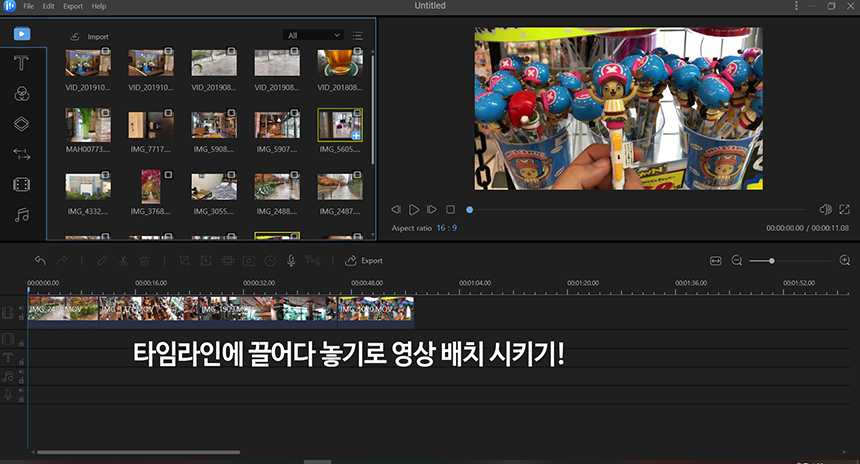Switch media library to list view

[358, 36]
